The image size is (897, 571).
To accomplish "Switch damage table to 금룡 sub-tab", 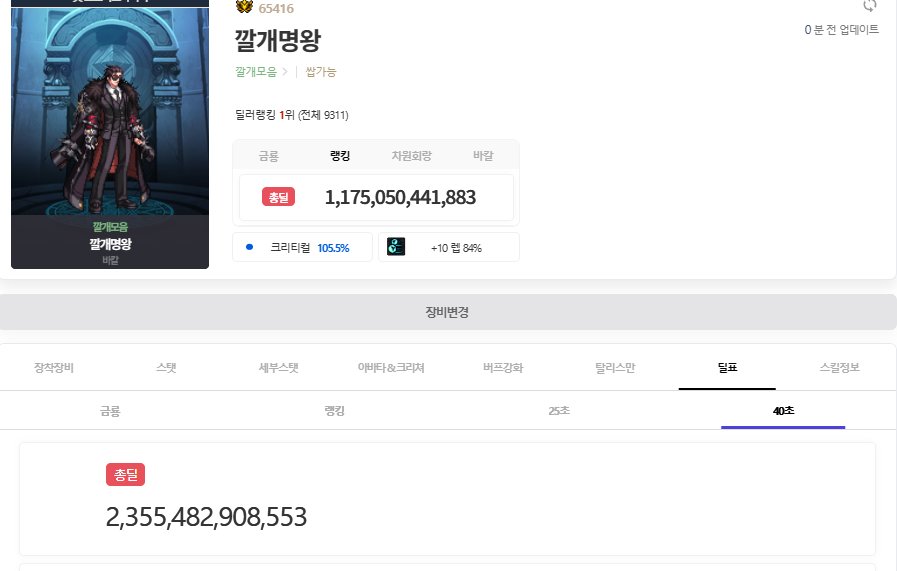I will pyautogui.click(x=110, y=411).
